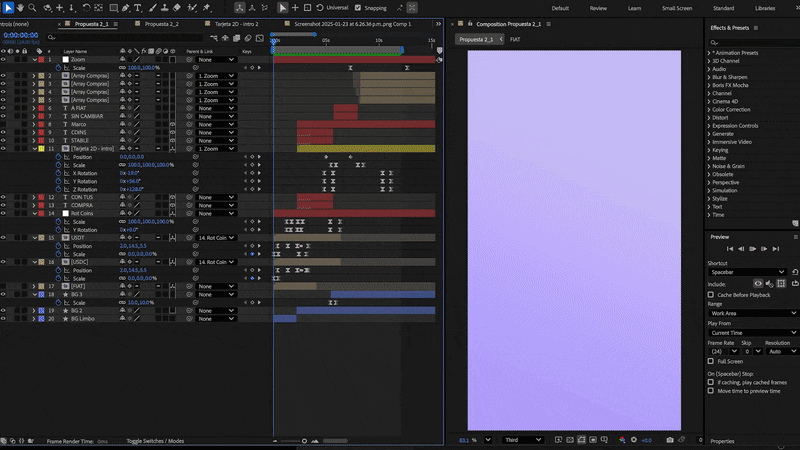The height and width of the screenshot is (450, 800).
Task: Switch to the Propuesta 2_2 timeline tab
Action: click(162, 24)
